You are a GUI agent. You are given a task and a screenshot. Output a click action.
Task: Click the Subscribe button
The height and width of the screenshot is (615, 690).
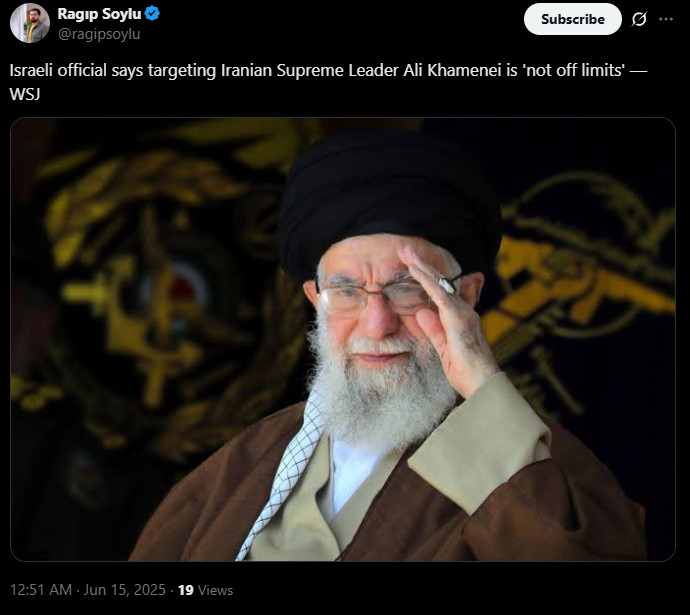pos(573,19)
